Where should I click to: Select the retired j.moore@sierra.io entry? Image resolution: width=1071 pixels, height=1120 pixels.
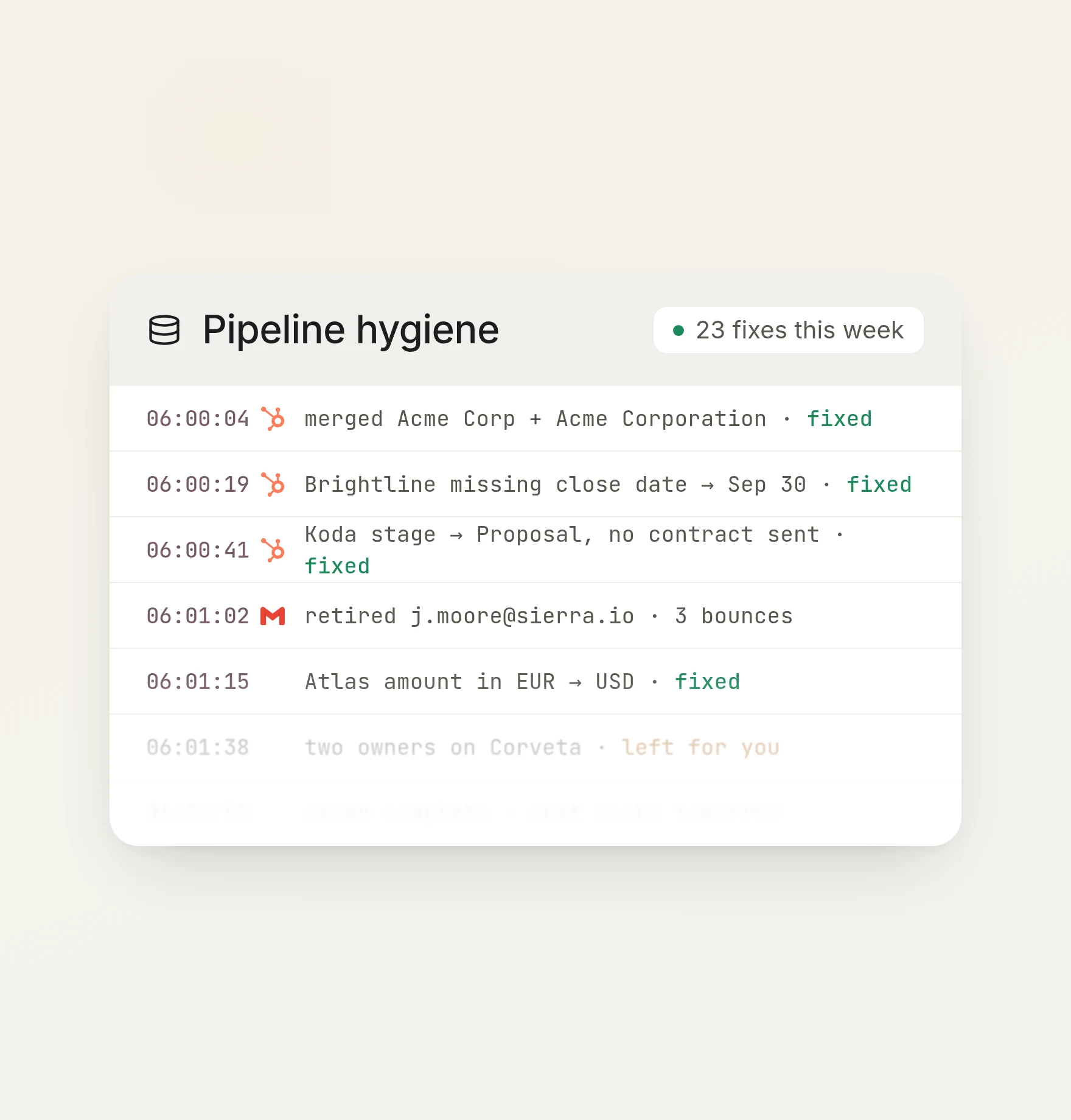[535, 616]
